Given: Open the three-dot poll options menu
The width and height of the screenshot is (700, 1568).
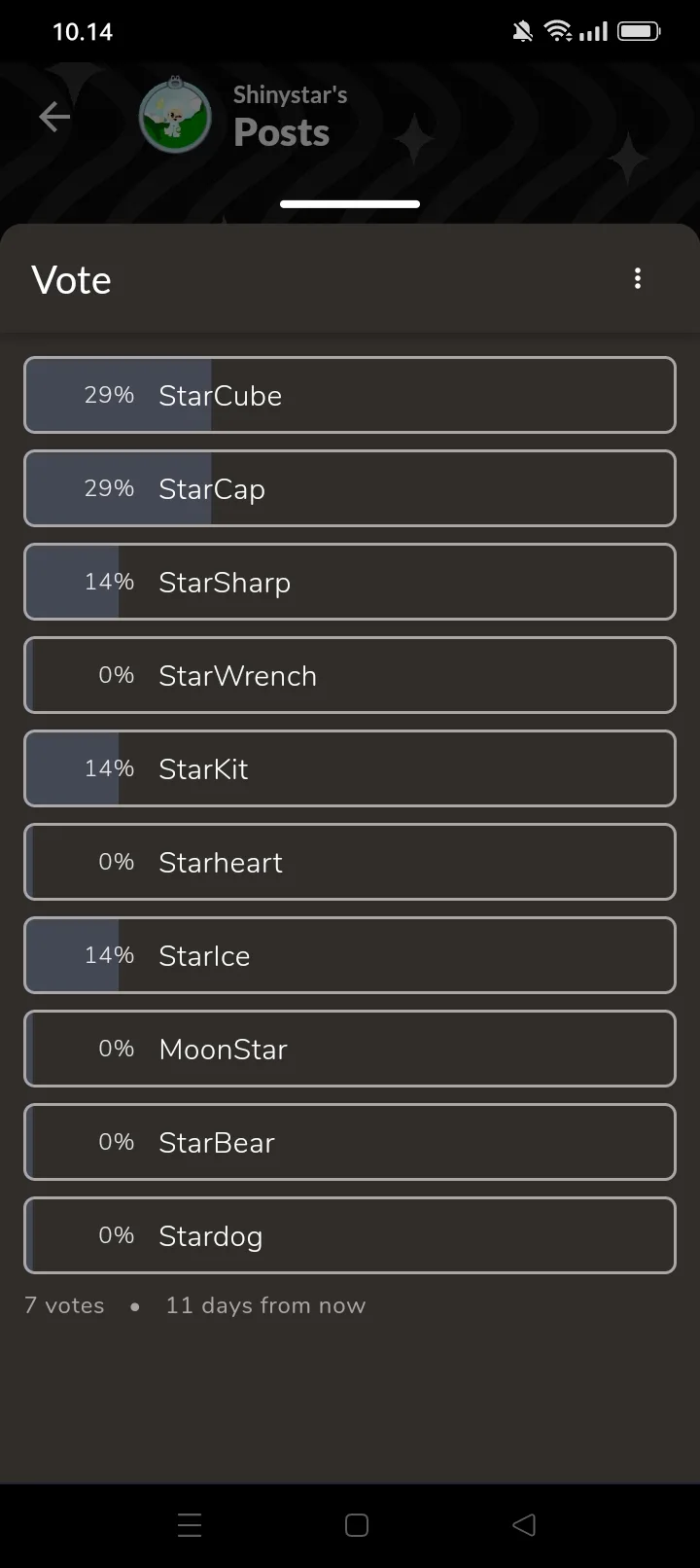Looking at the screenshot, I should [638, 279].
